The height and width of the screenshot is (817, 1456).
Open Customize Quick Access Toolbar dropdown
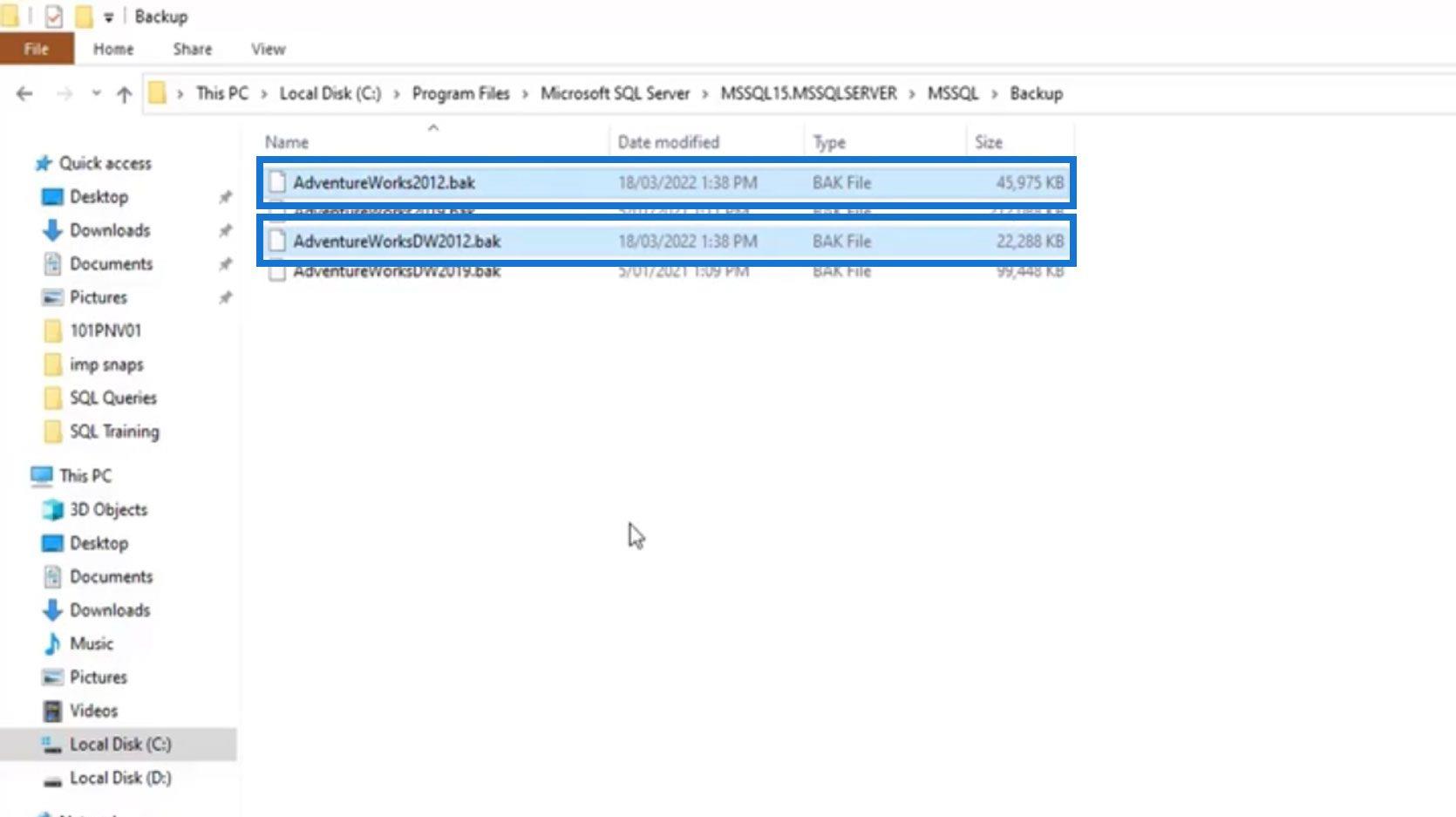point(108,17)
